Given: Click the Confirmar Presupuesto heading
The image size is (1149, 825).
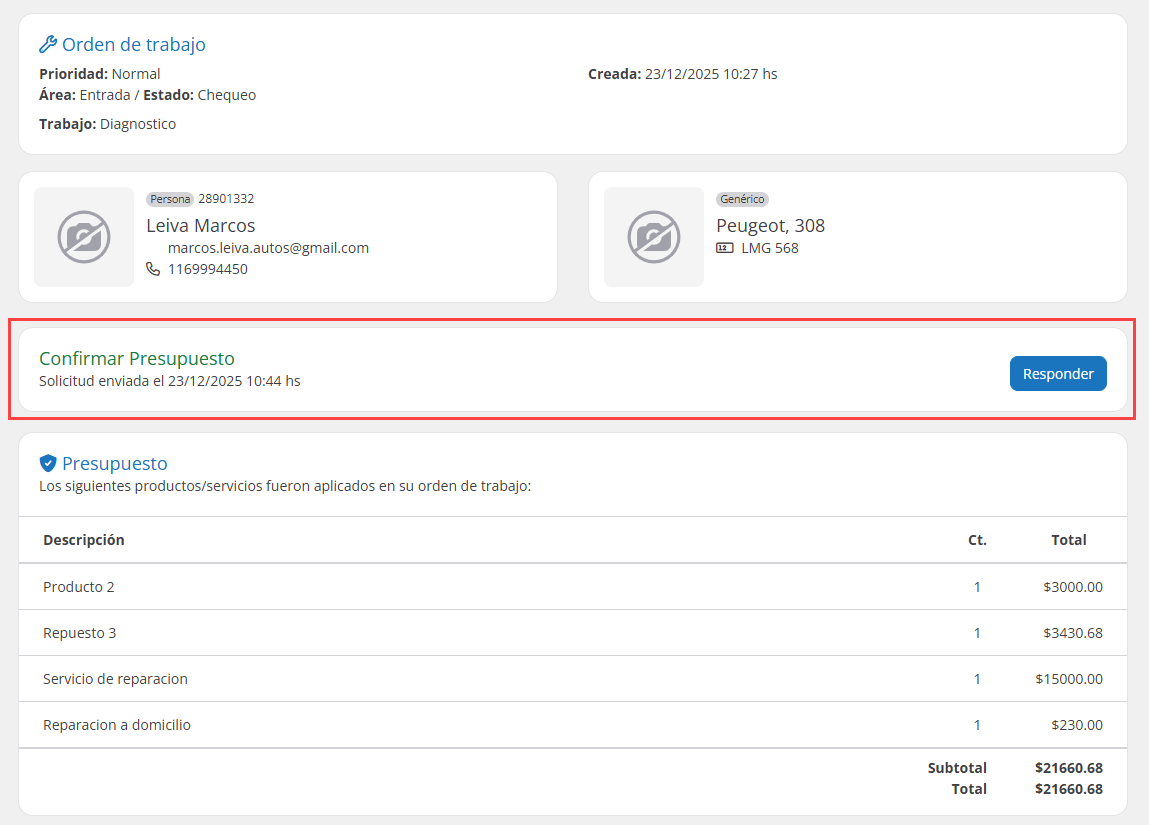Looking at the screenshot, I should (x=137, y=358).
